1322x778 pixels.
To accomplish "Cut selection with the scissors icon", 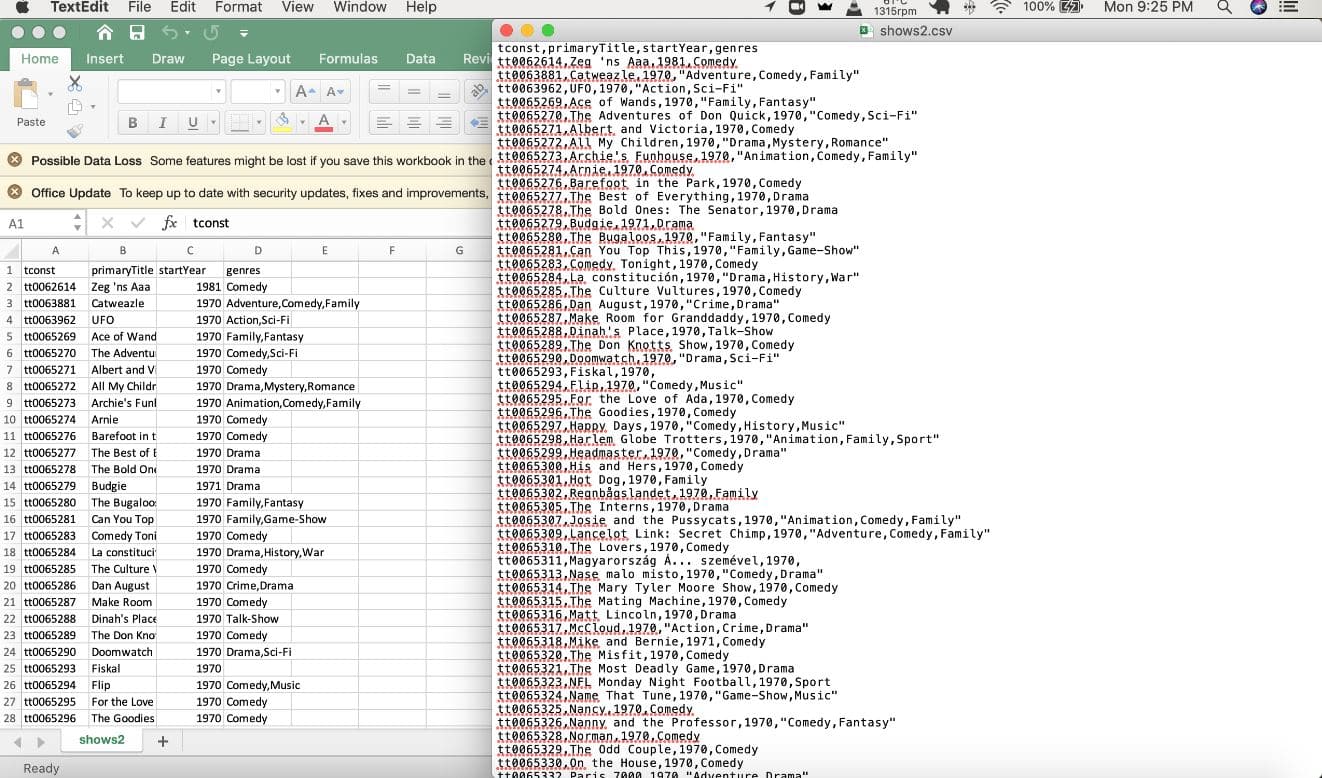I will tap(75, 83).
